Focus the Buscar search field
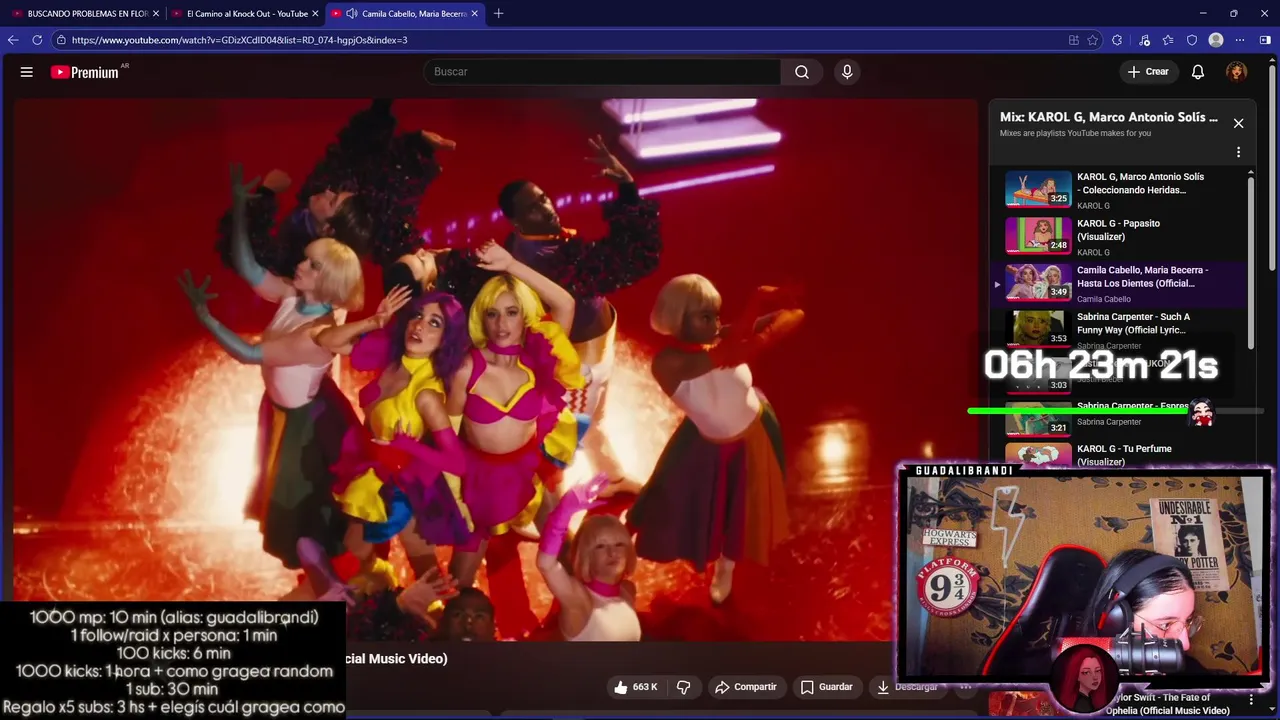The width and height of the screenshot is (1280, 720). coord(603,72)
